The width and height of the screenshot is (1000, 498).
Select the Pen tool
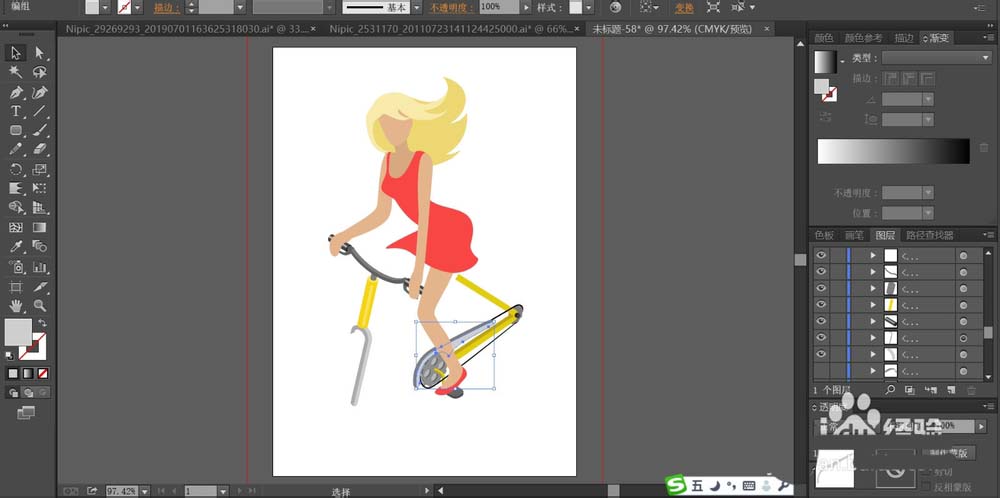(16, 92)
